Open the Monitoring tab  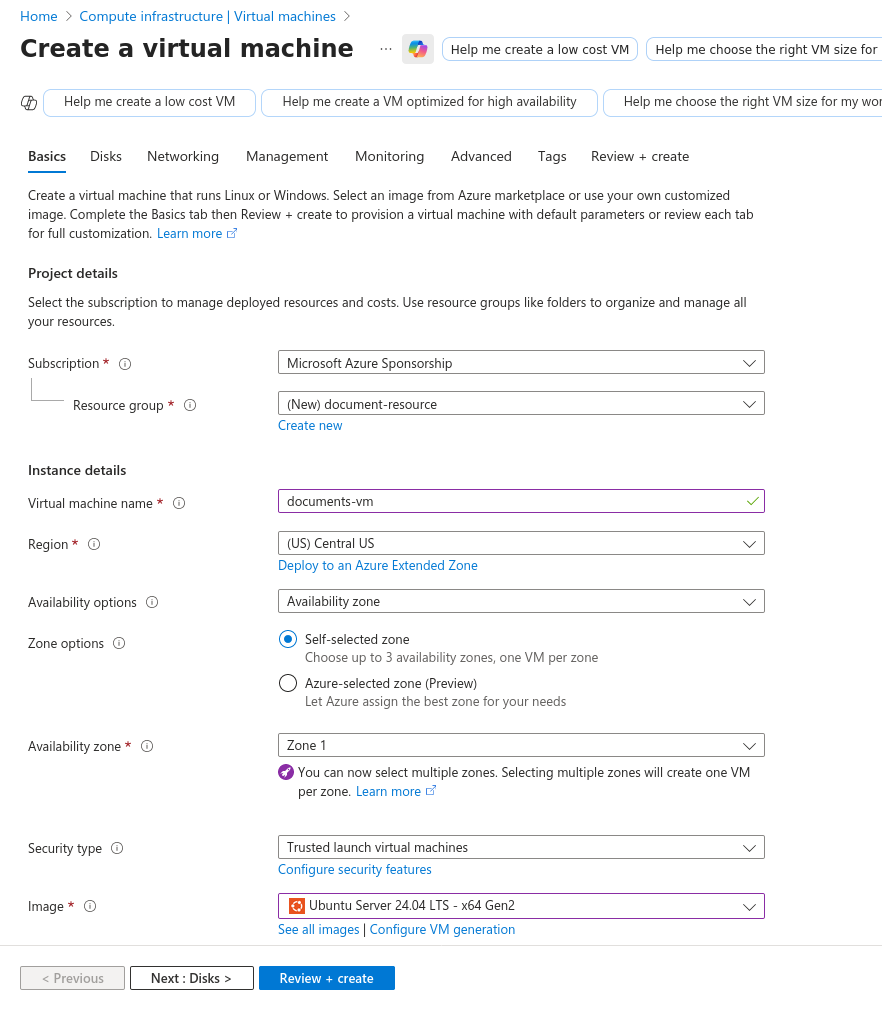390,156
